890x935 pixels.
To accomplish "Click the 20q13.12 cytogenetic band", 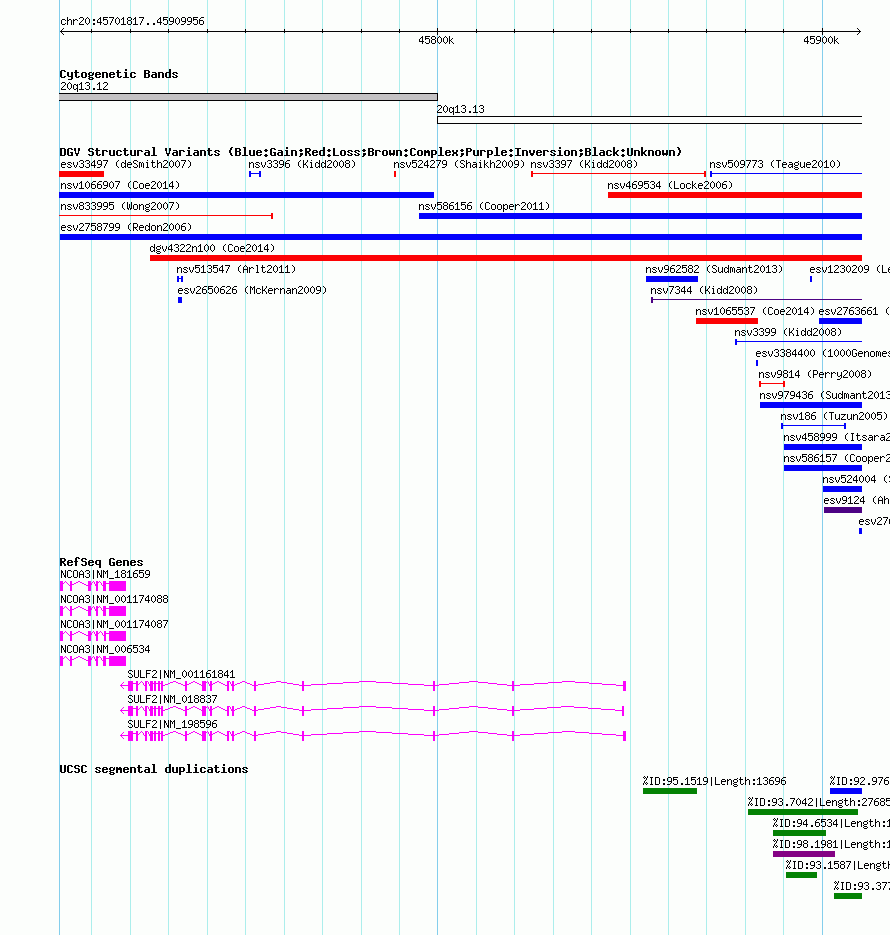I will pyautogui.click(x=249, y=97).
